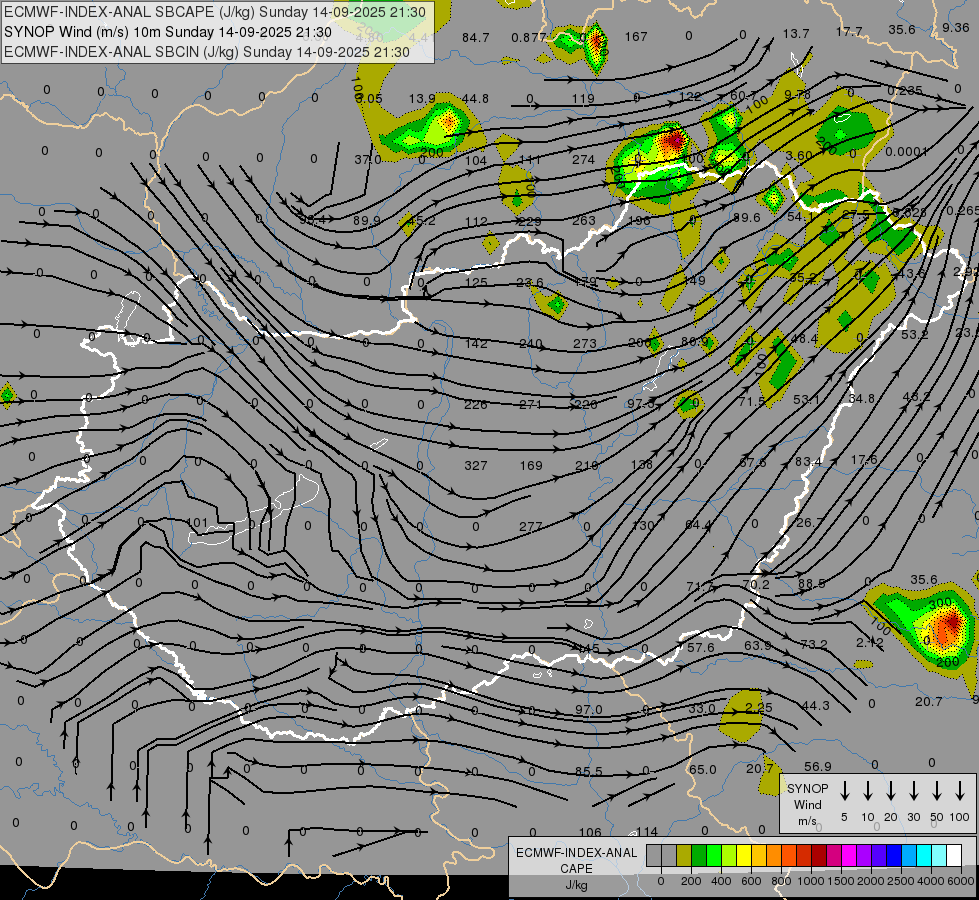This screenshot has height=900, width=979.
Task: Click the 2500 tick label on CAPE scale
Action: pyautogui.click(x=901, y=881)
